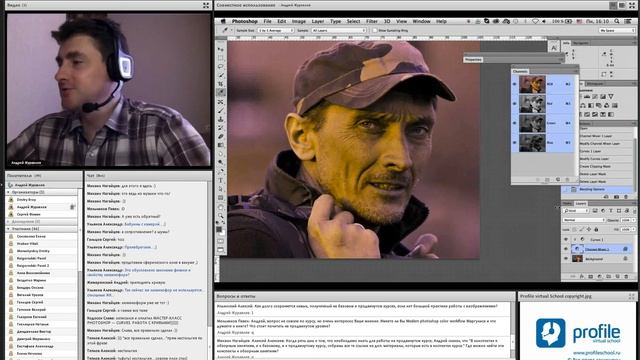Open the Image menu
The image size is (640, 360).
298,21
